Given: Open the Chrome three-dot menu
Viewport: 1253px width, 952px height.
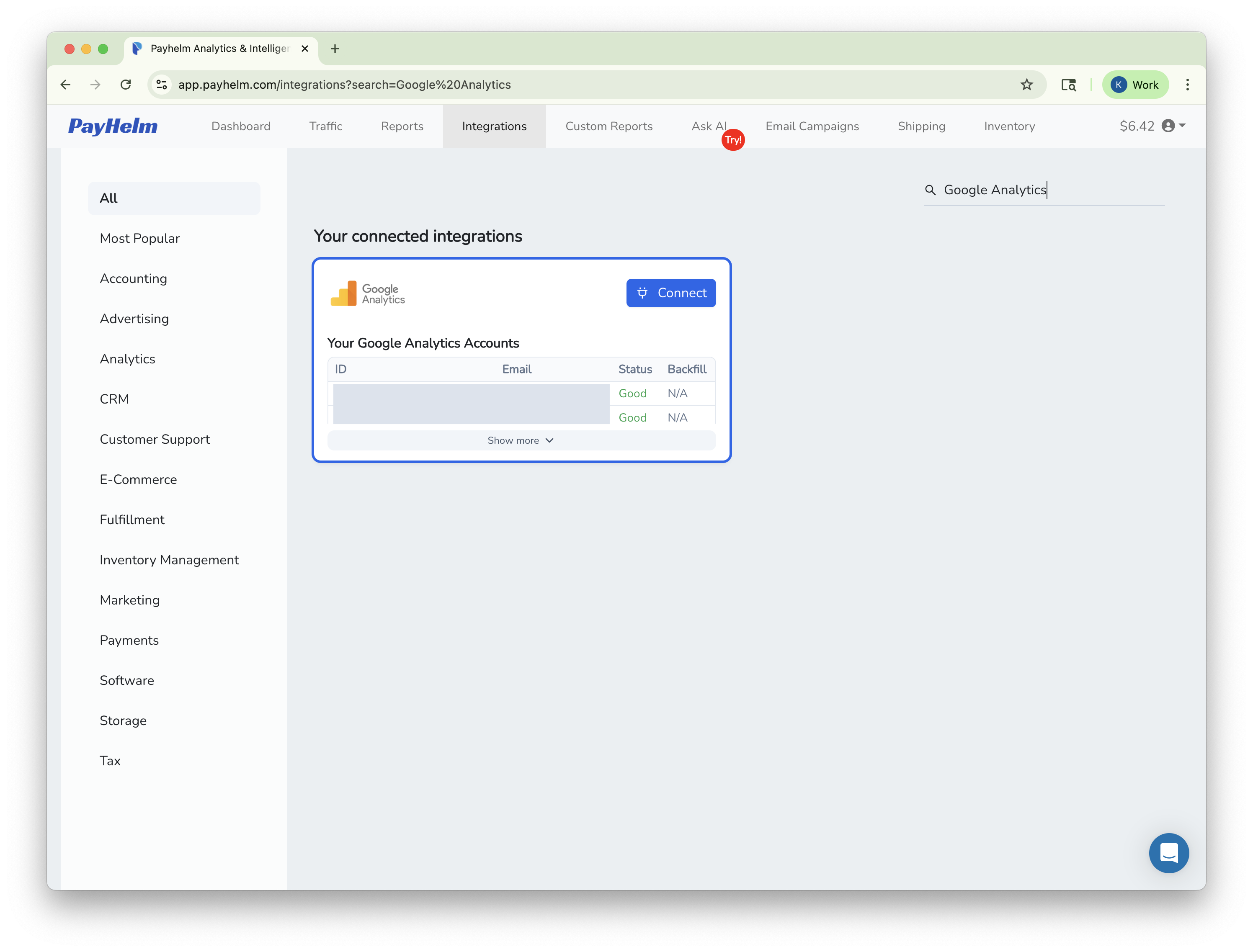Looking at the screenshot, I should pyautogui.click(x=1187, y=85).
